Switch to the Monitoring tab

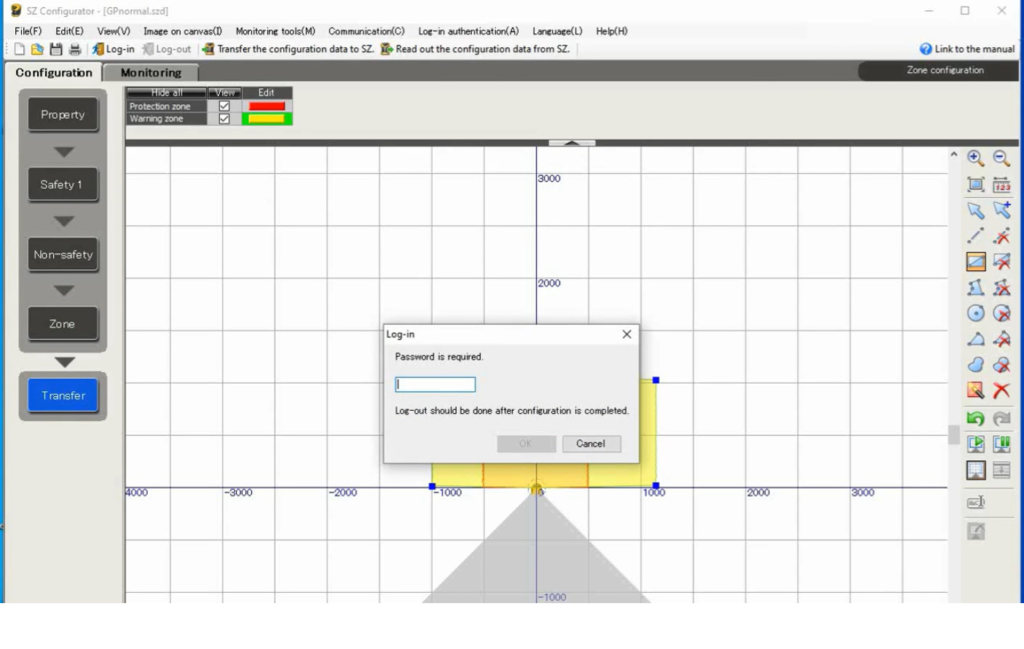click(151, 73)
